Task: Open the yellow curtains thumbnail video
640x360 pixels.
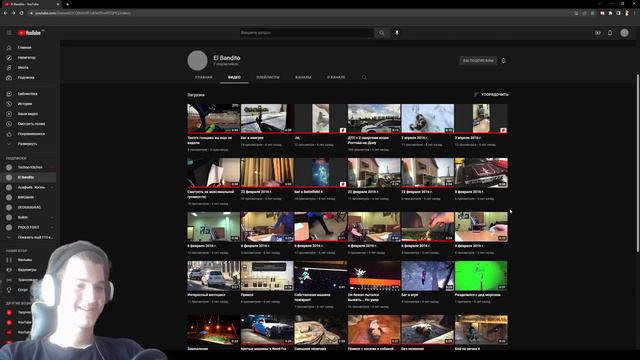Action: click(267, 172)
